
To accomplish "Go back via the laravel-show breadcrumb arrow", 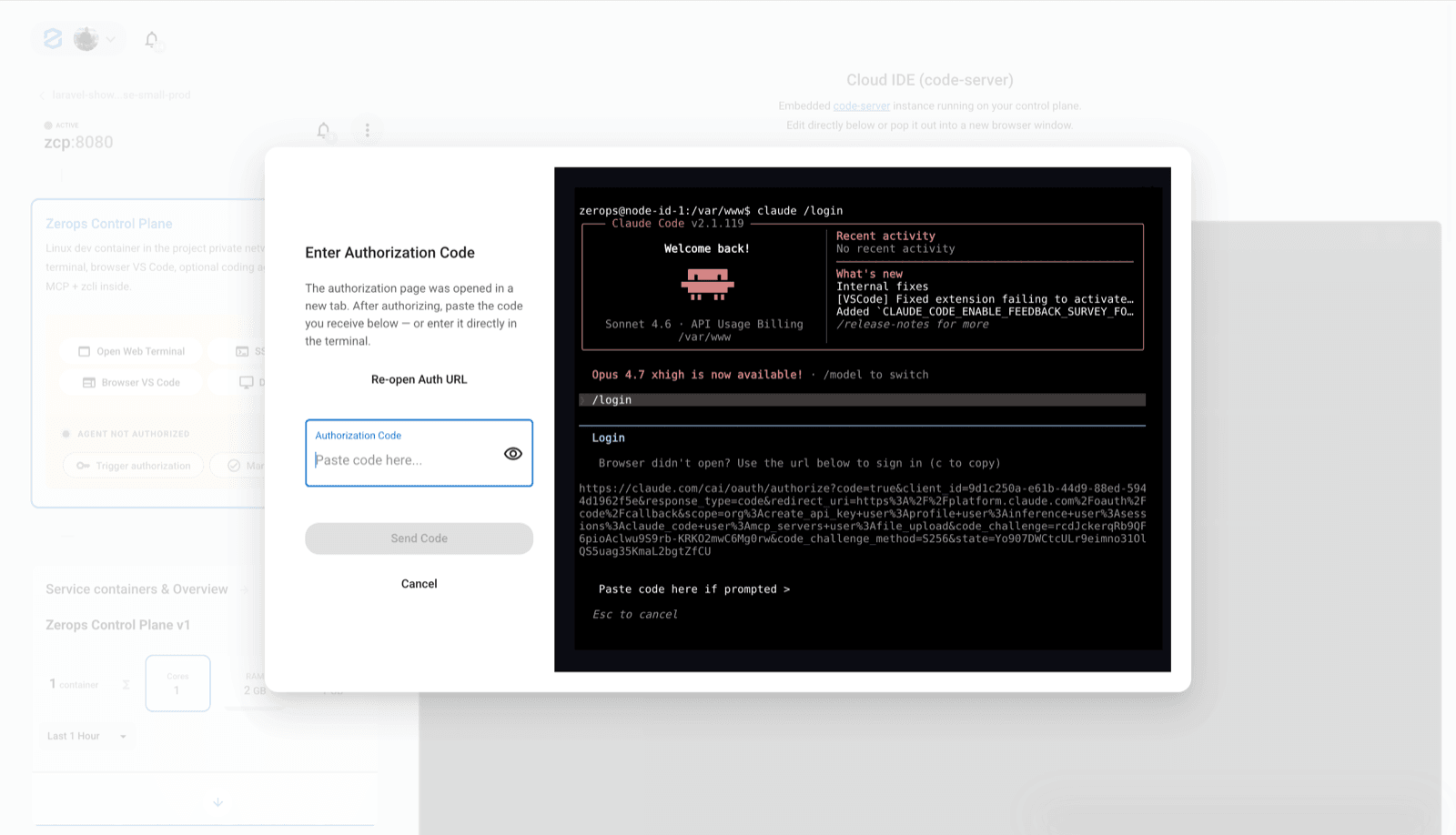I will (x=42, y=95).
